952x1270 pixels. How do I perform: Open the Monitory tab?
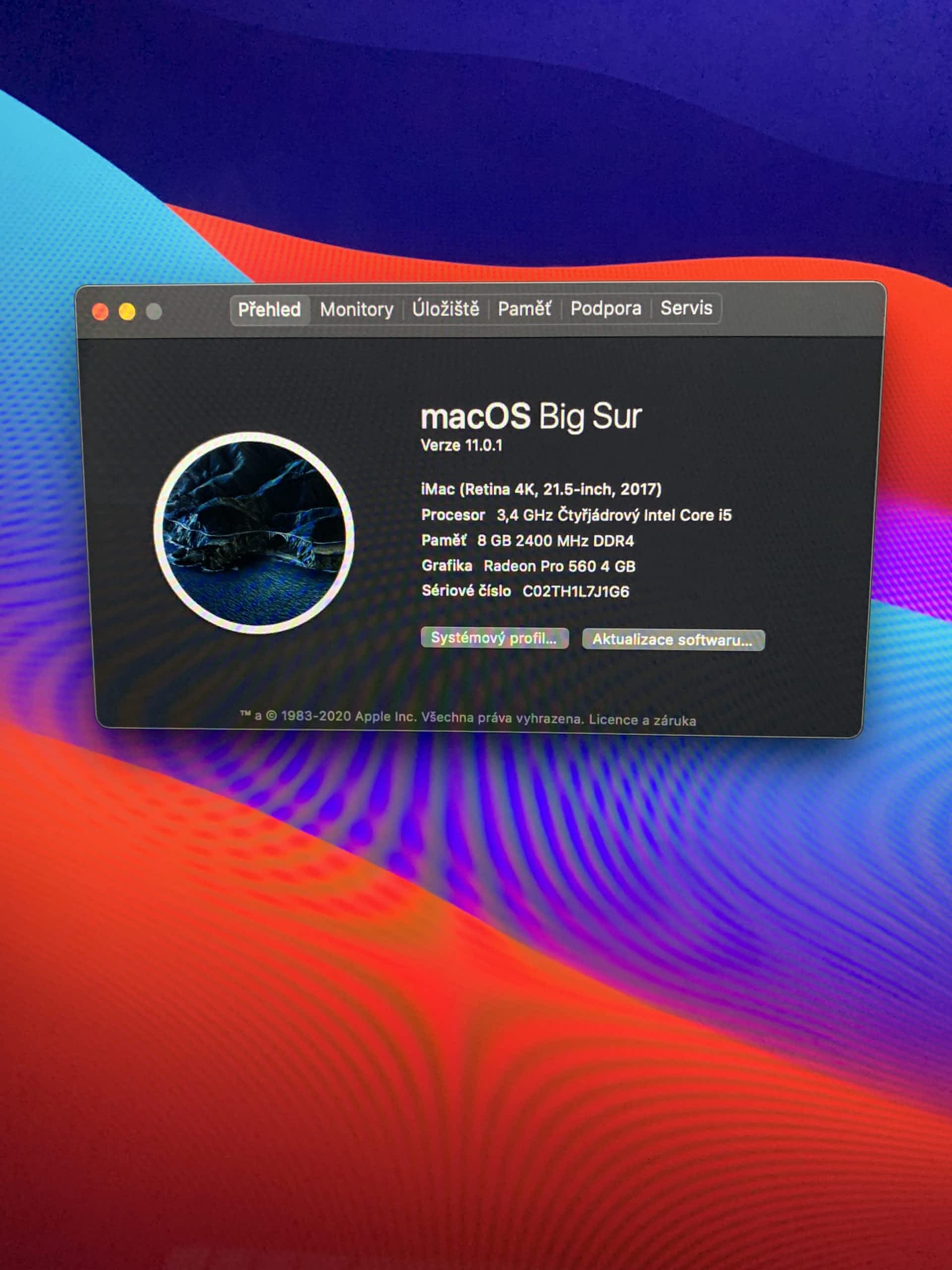click(357, 310)
